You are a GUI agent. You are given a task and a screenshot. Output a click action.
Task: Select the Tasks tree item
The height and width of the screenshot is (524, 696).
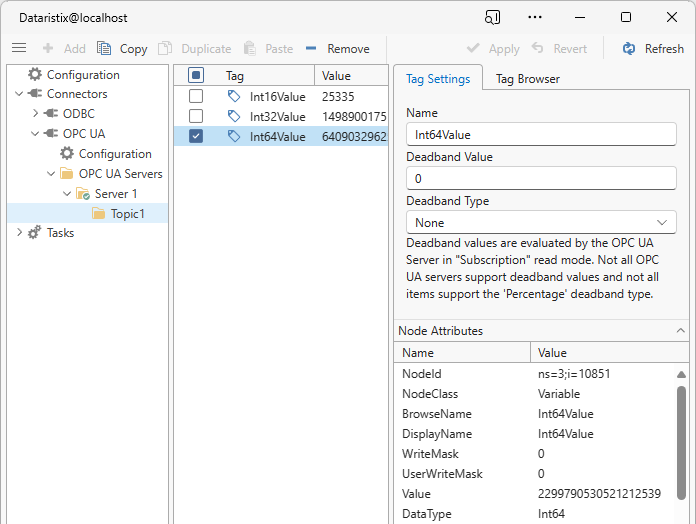pos(60,233)
